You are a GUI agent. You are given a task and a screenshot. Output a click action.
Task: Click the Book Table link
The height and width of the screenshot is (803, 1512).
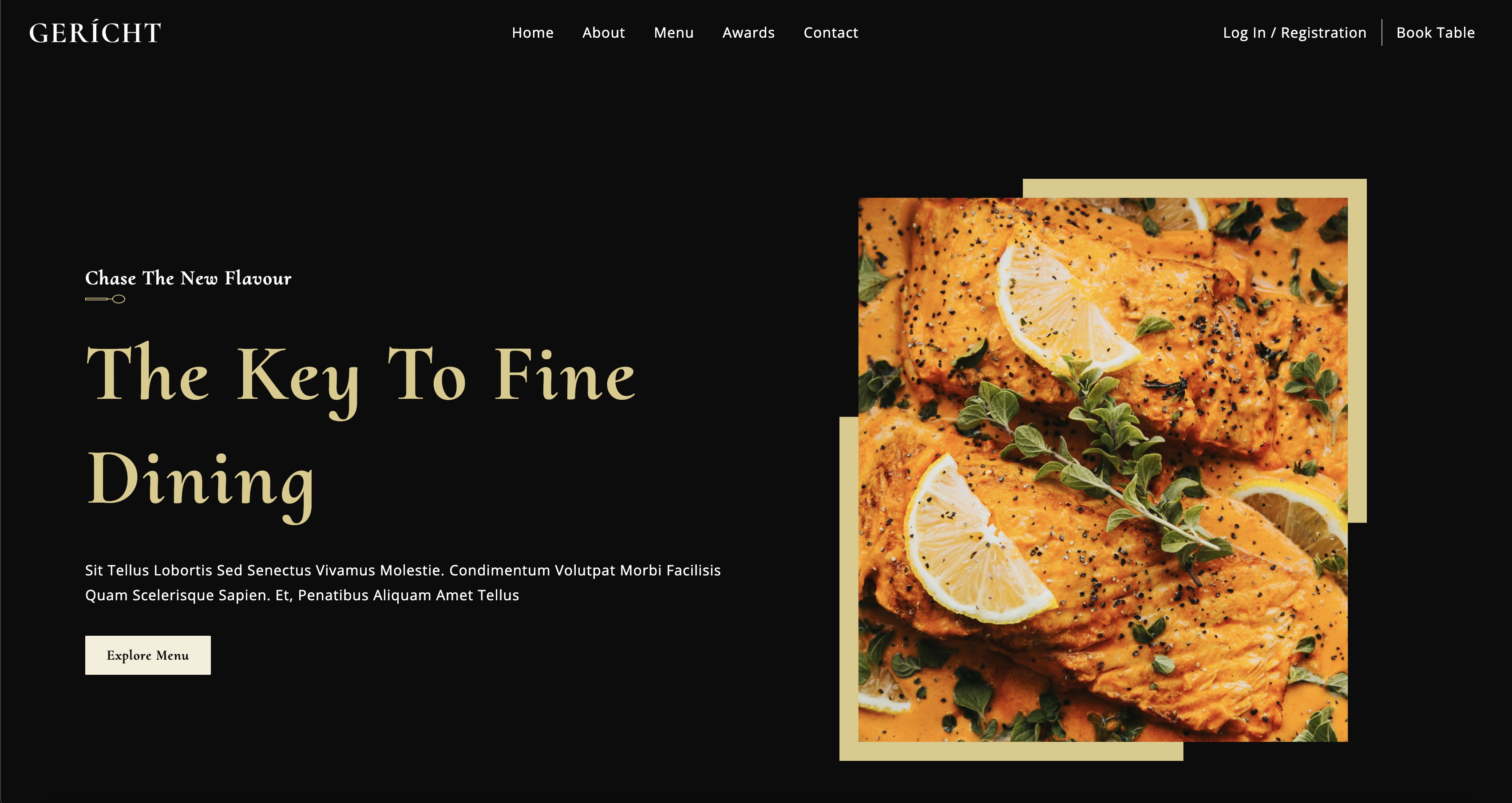(x=1435, y=33)
